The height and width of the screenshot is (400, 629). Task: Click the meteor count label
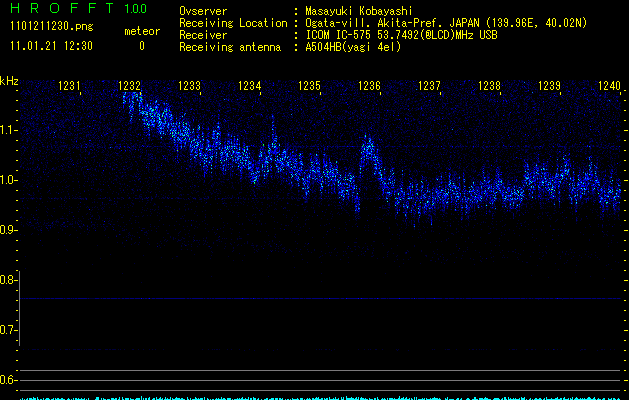pyautogui.click(x=142, y=32)
